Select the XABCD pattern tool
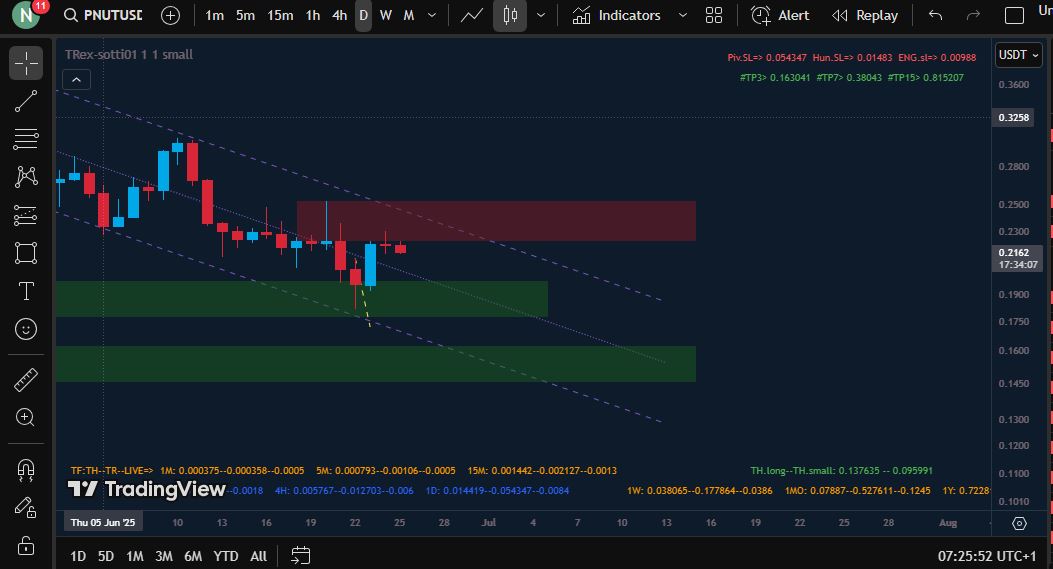1053x569 pixels. tap(26, 177)
